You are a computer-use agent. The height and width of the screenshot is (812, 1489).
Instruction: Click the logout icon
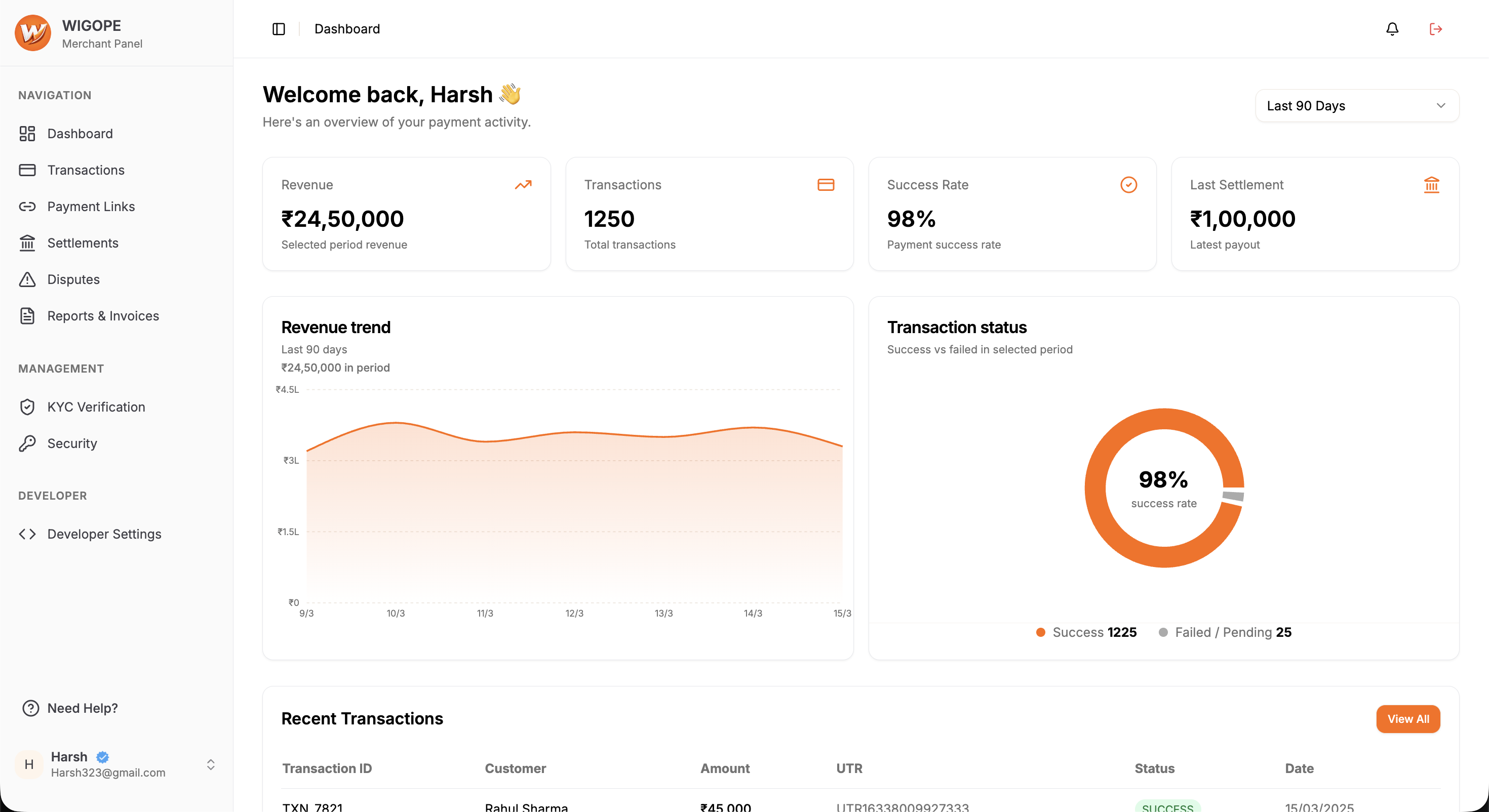(1436, 29)
